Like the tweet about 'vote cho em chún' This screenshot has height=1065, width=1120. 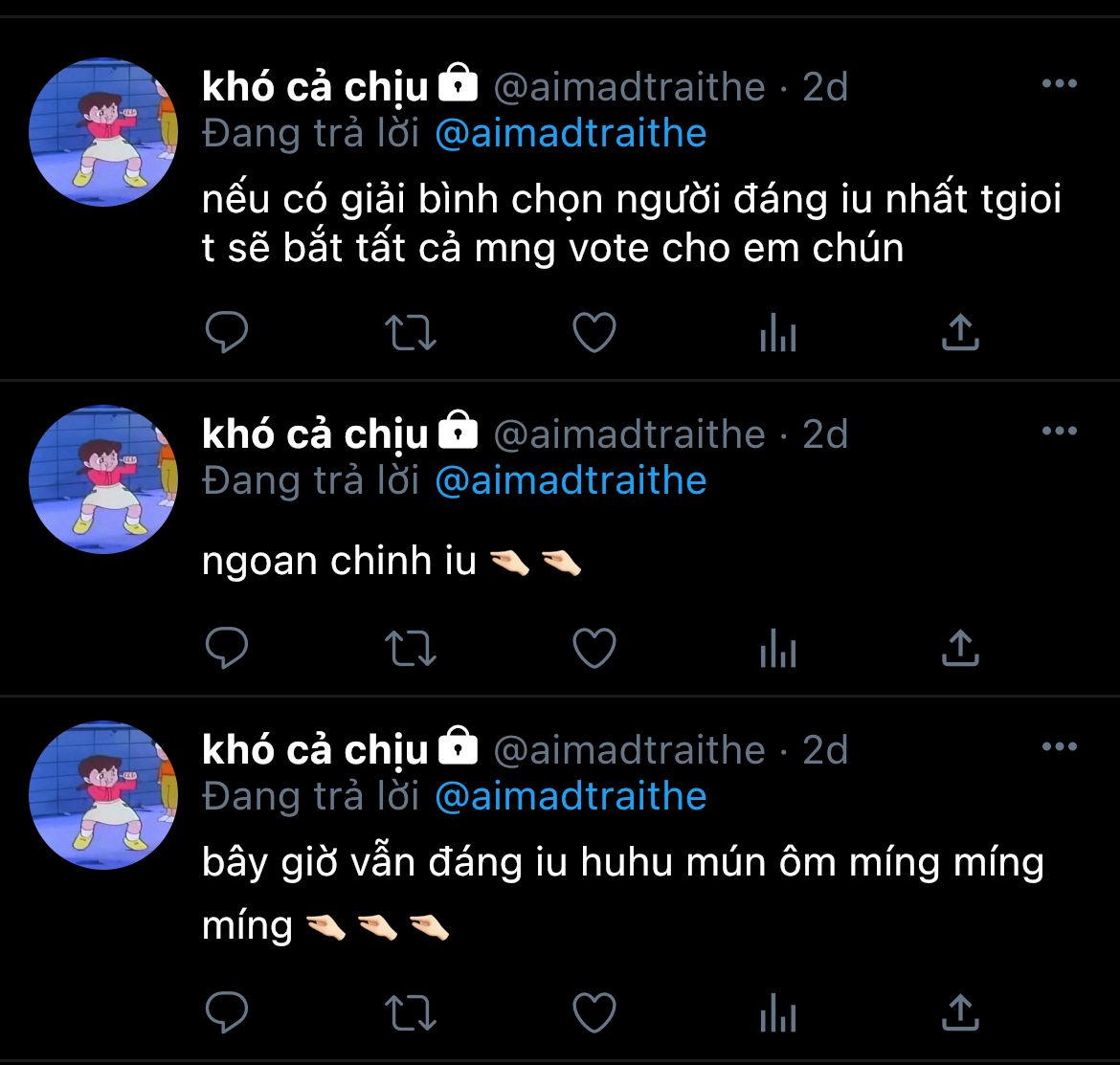(x=594, y=333)
